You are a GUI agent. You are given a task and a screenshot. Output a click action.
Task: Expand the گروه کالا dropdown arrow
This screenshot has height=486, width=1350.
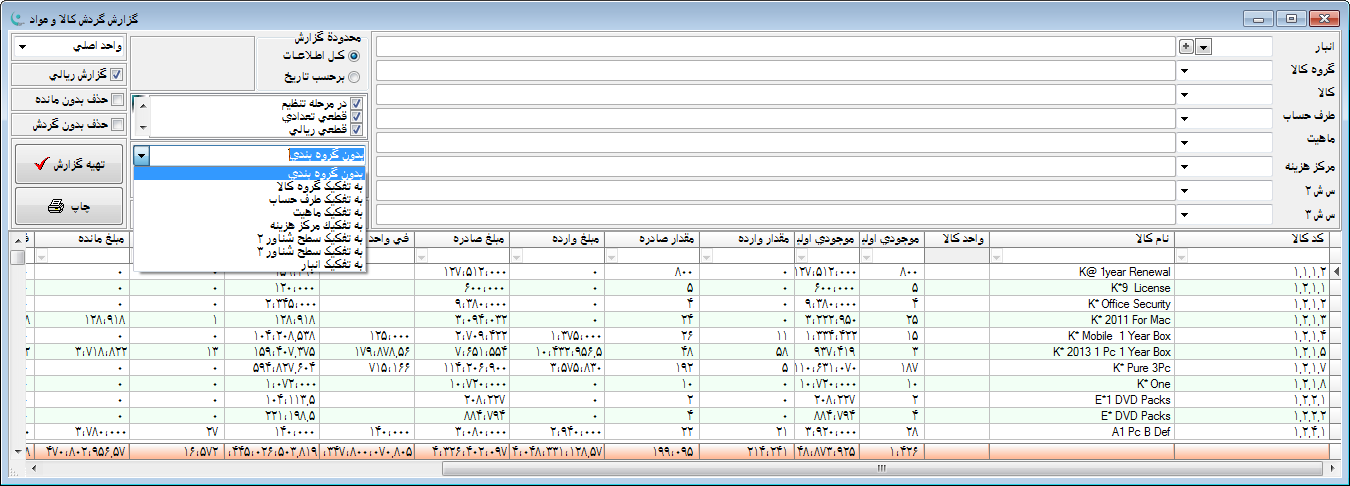tap(1184, 71)
